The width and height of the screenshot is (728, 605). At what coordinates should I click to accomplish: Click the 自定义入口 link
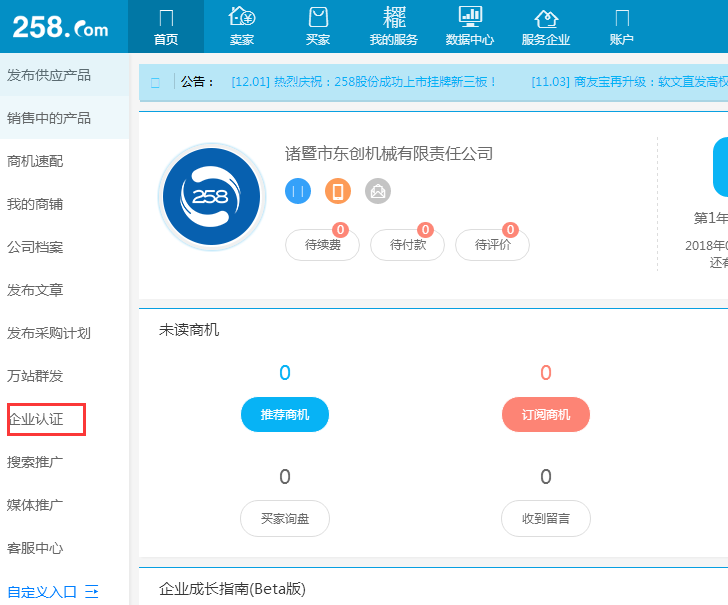coord(42,592)
